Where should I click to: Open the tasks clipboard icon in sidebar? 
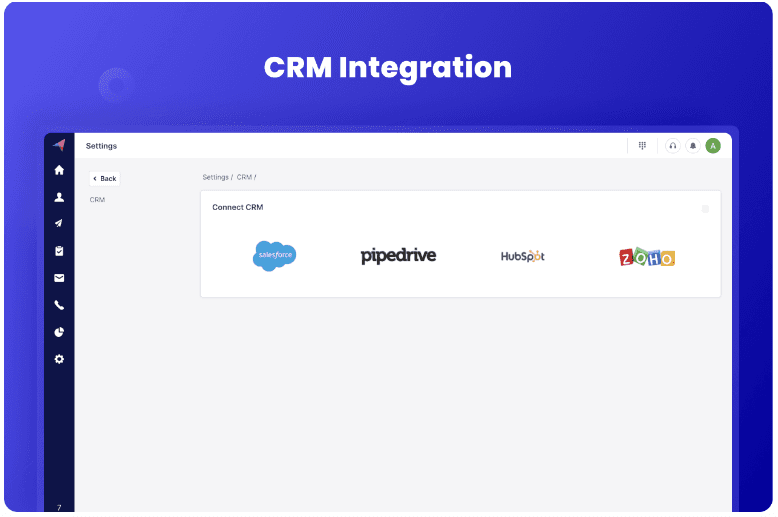(59, 251)
